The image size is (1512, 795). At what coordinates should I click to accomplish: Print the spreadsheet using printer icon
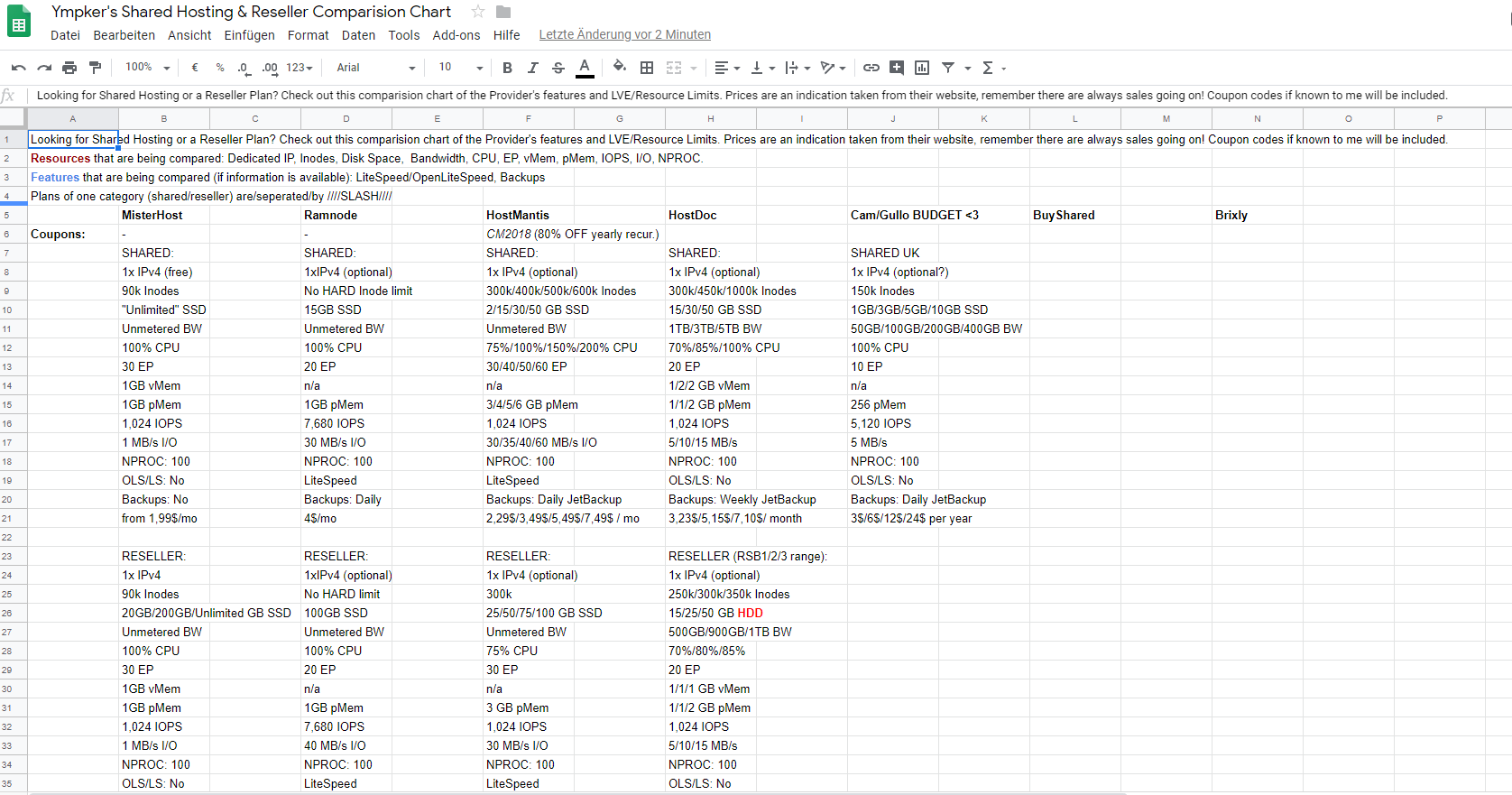tap(69, 68)
